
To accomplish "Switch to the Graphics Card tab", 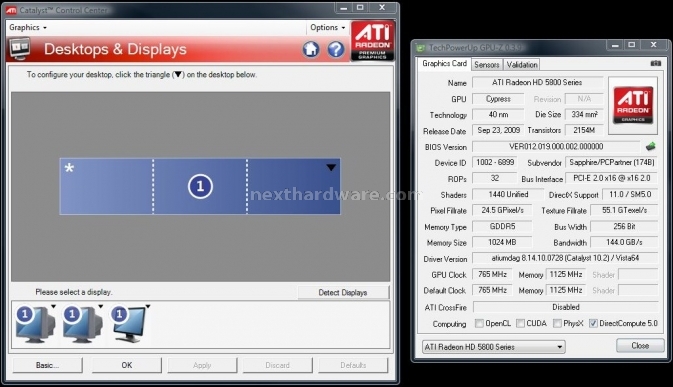I will pos(444,63).
